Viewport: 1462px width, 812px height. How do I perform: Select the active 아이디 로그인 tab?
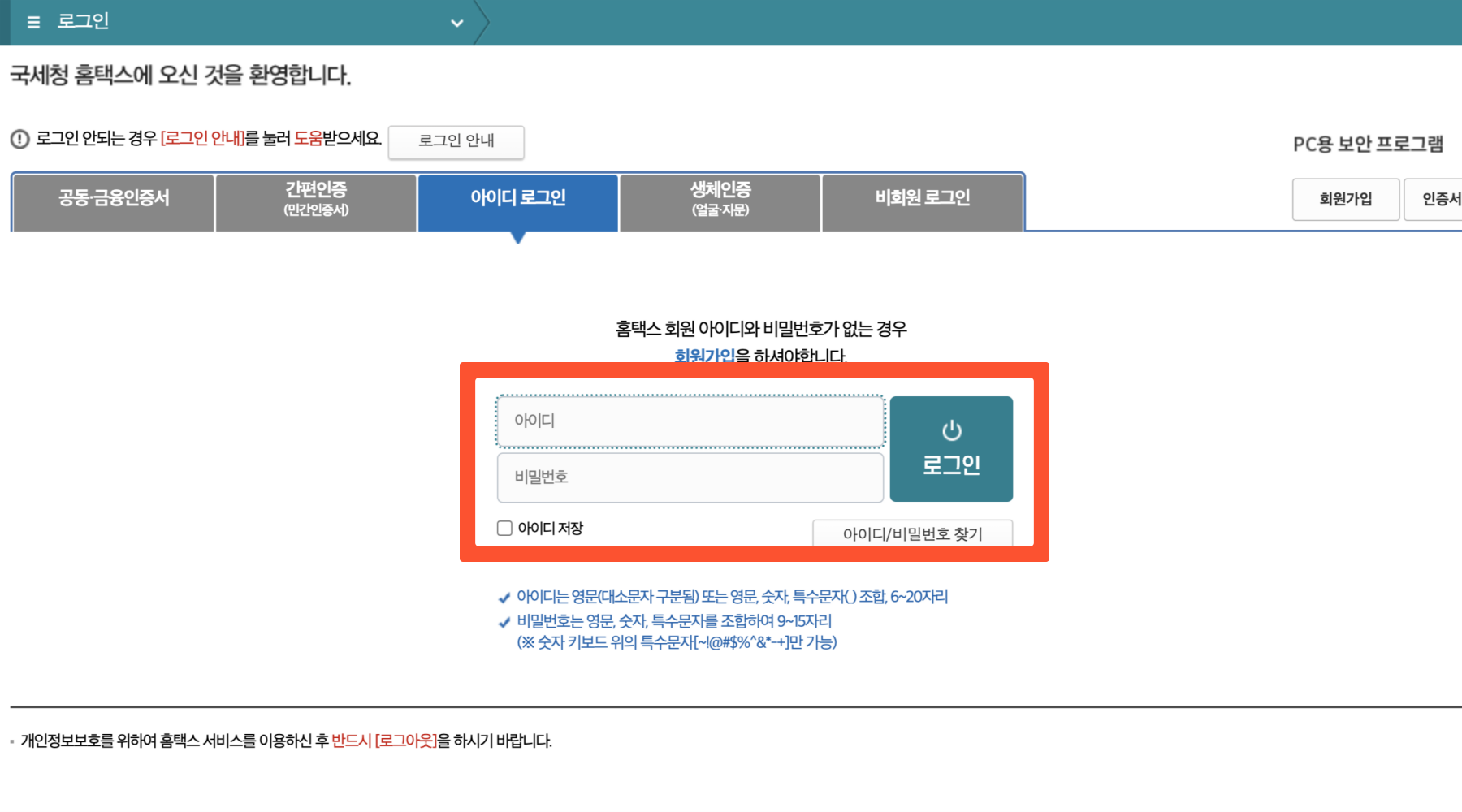tap(518, 197)
